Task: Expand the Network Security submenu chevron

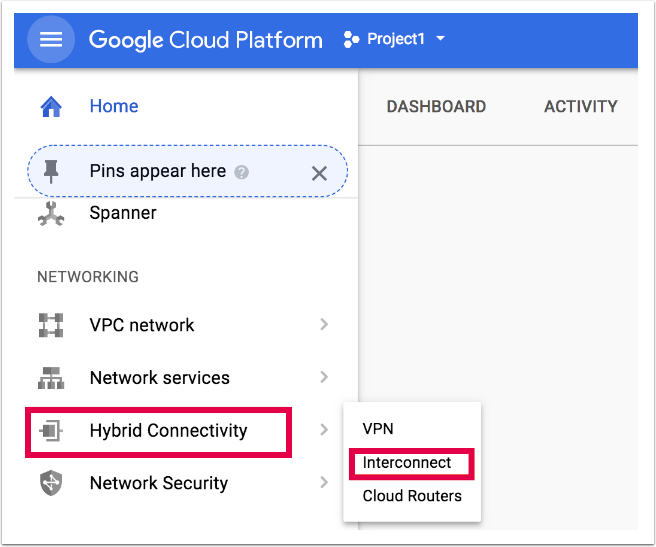Action: 323,483
